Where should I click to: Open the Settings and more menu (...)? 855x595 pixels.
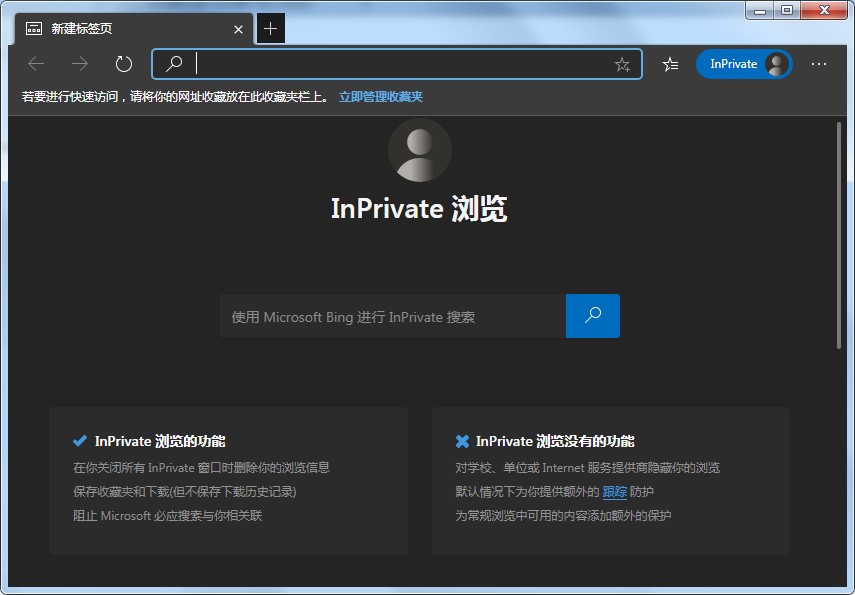tap(819, 63)
